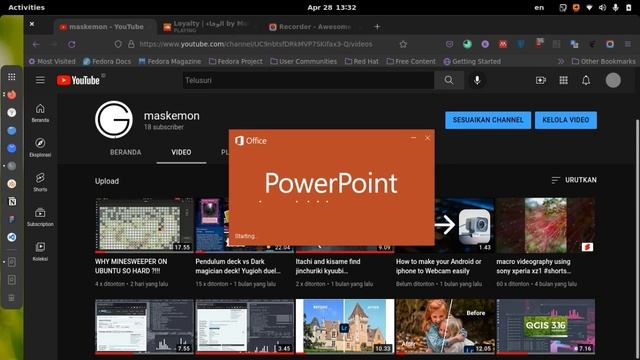Open Eksplorasi in the sidebar
This screenshot has width=640, height=360.
point(40,147)
